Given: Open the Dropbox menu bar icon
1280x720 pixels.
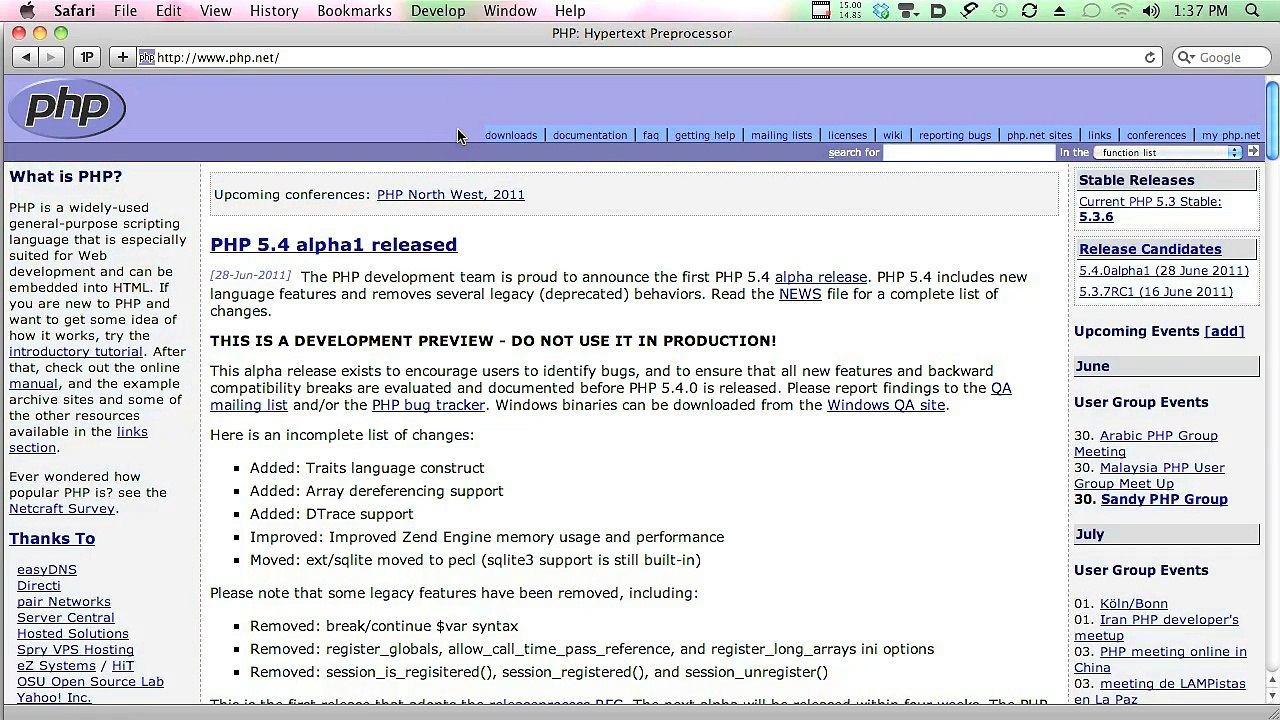Looking at the screenshot, I should coord(881,11).
